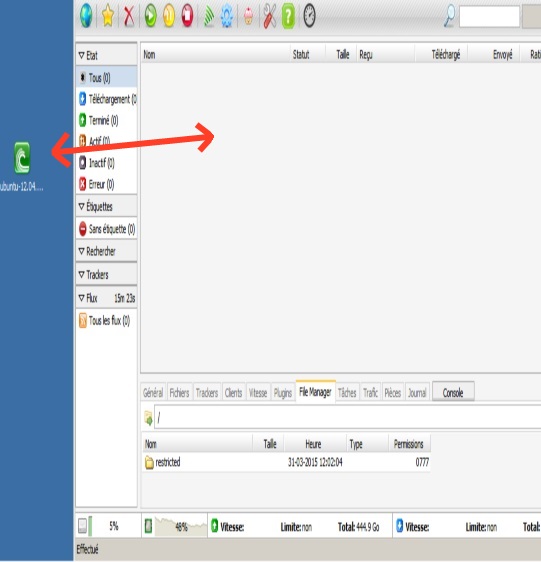This screenshot has height=562, width=541.
Task: Start torrent with green play icon
Action: pos(151,16)
